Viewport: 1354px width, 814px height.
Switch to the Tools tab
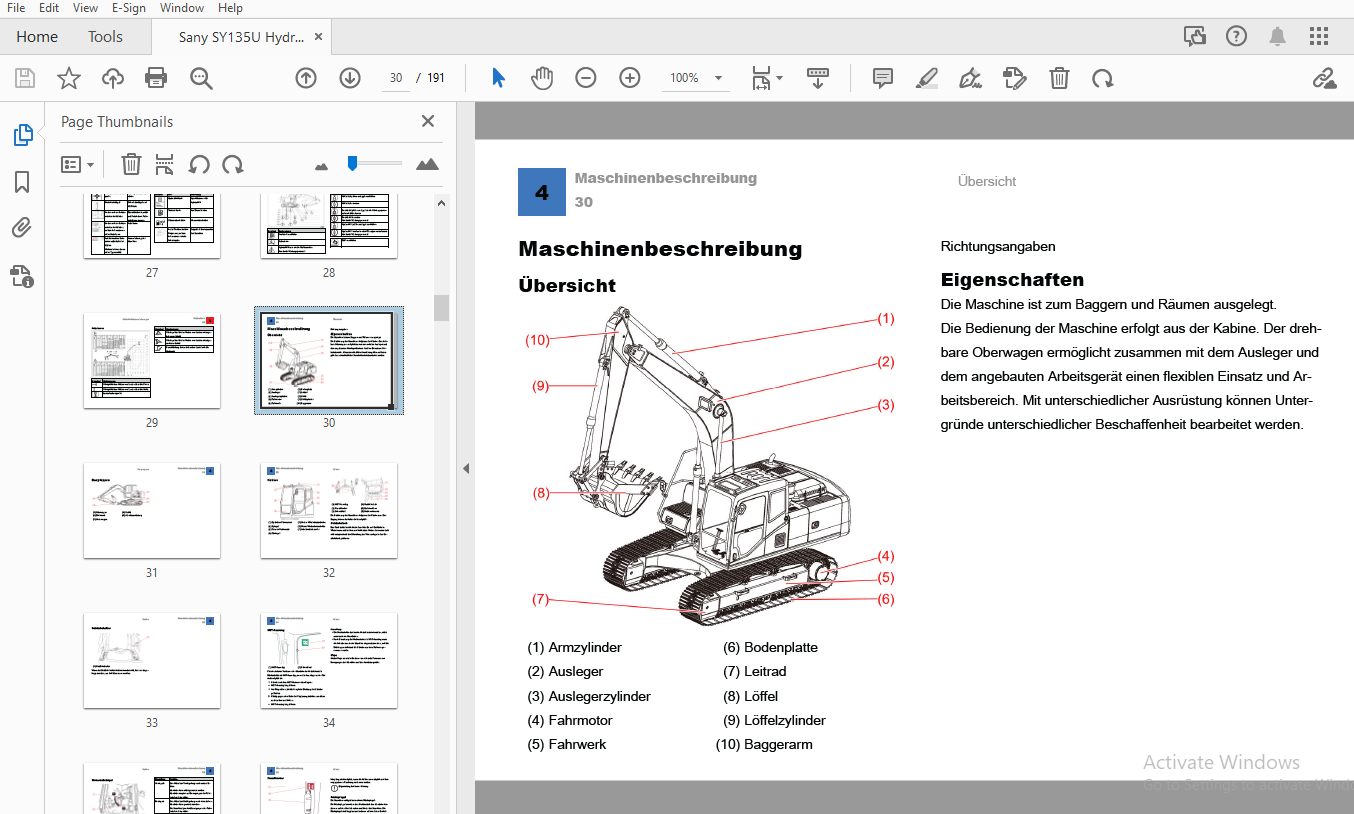[x=105, y=37]
